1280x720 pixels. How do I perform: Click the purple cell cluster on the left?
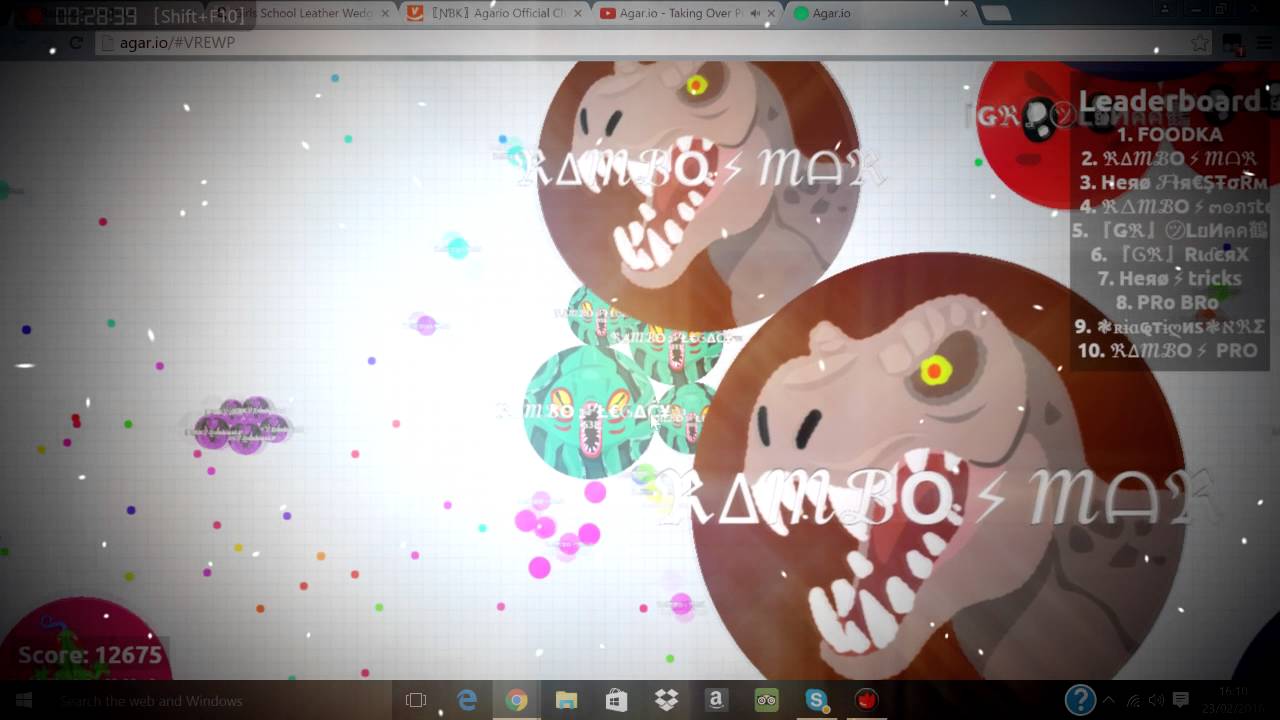(243, 425)
